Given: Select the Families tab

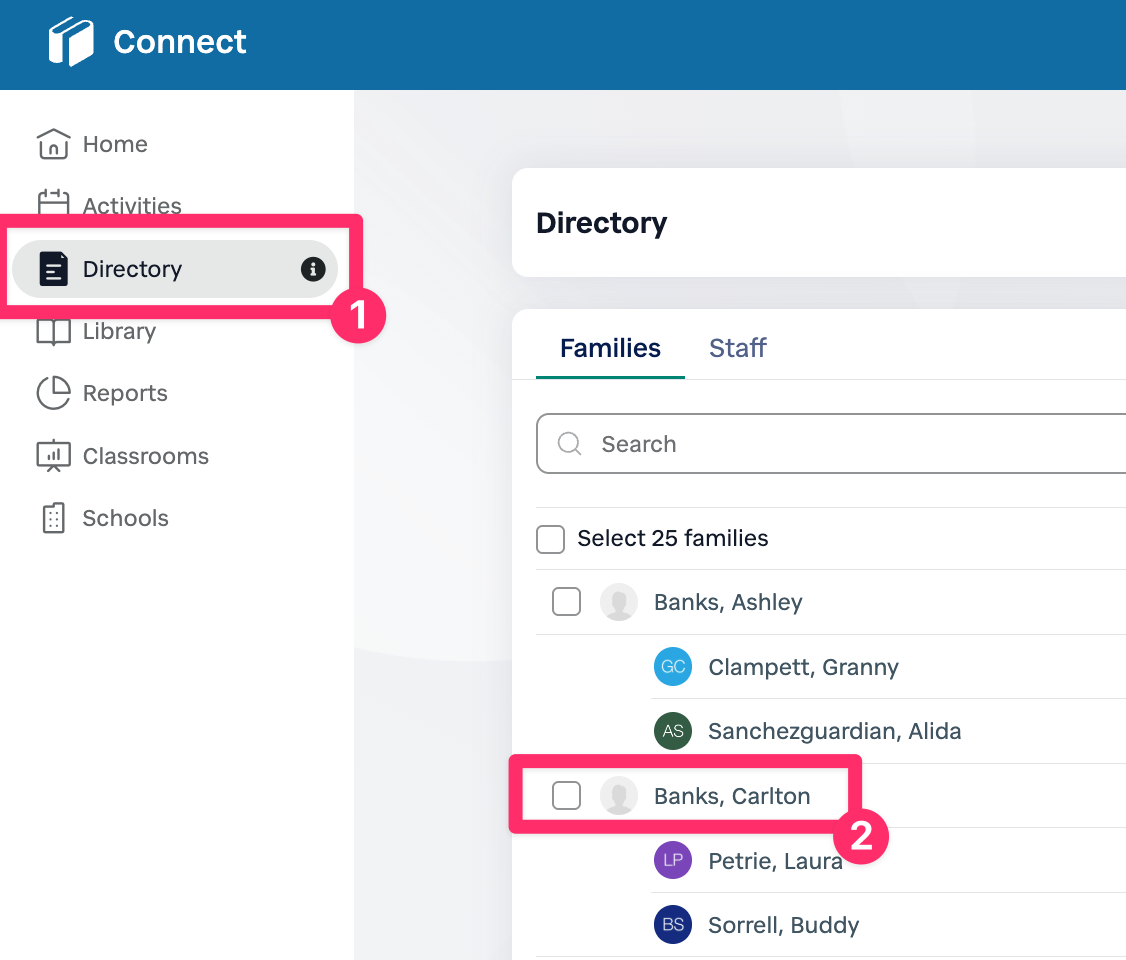Looking at the screenshot, I should (x=610, y=348).
